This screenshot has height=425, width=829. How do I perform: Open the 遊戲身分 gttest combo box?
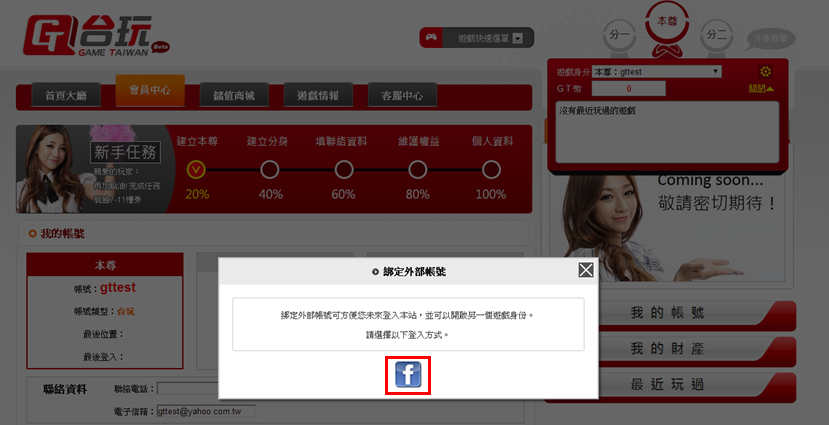[656, 71]
